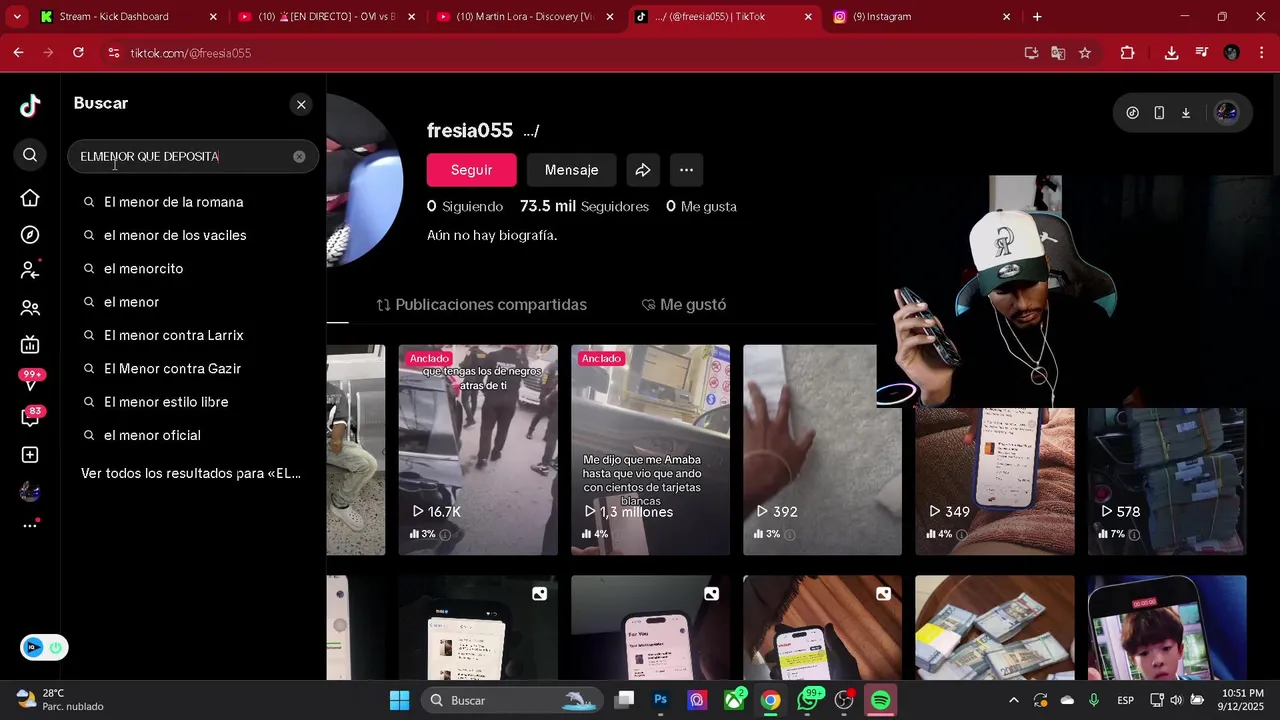Open Chrome extensions puzzle icon

click(x=1127, y=53)
